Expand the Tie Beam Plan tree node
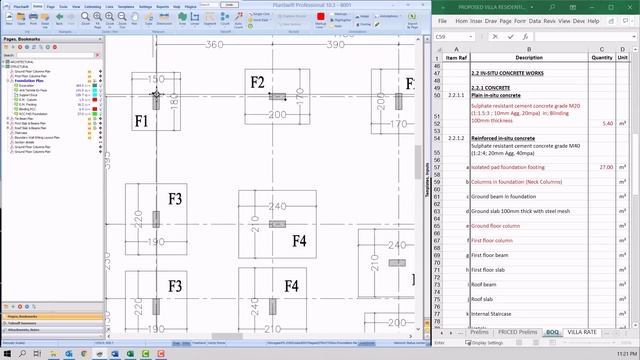Viewport: 640px width, 360px height. pyautogui.click(x=8, y=119)
